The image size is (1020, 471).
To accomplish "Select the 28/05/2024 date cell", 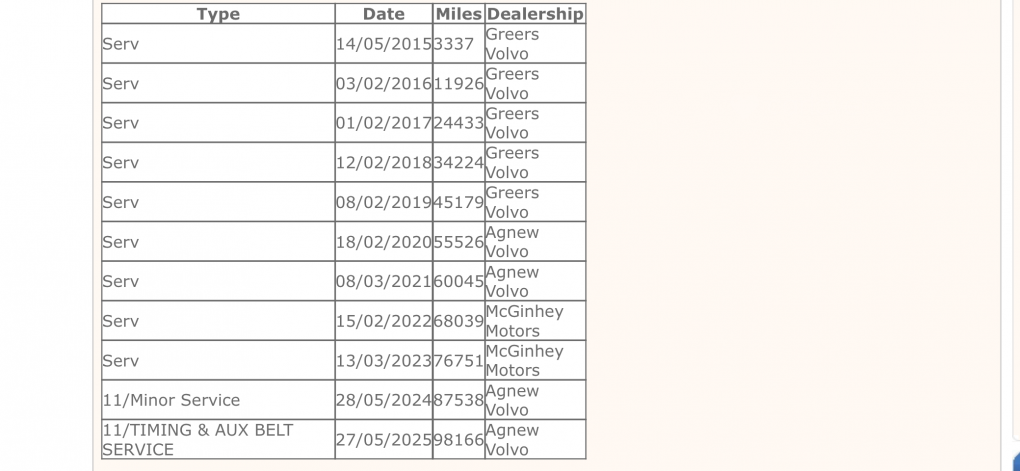I will coord(384,400).
